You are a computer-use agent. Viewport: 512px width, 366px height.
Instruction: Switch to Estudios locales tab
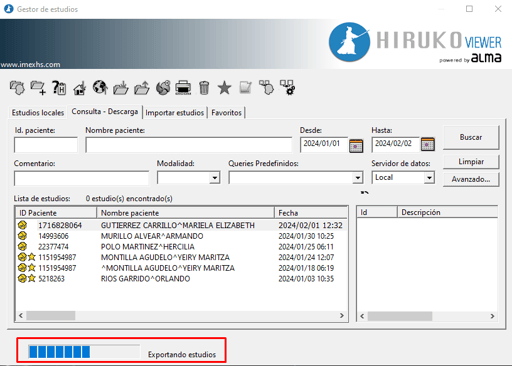coord(38,113)
